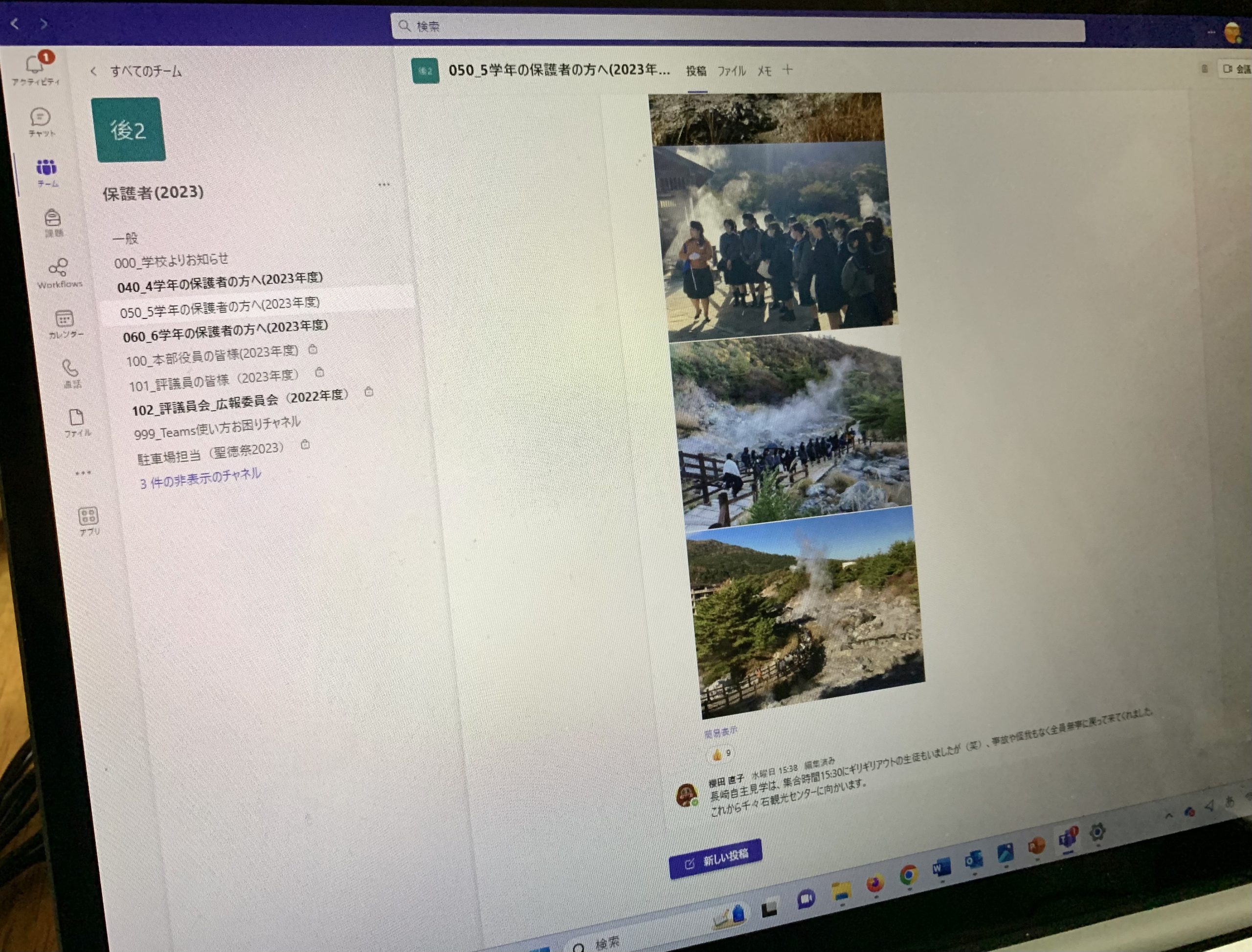Open the purple video chat icon in the taskbar

806,899
